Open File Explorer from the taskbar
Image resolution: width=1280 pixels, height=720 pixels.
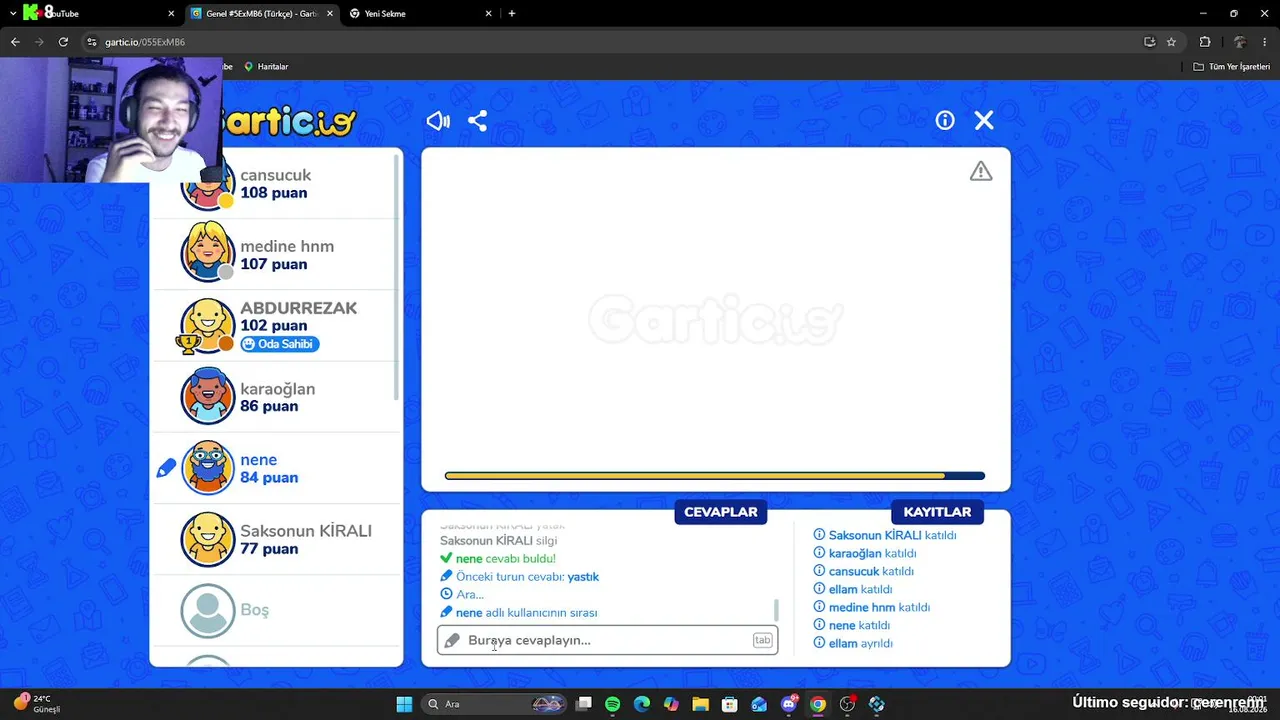click(x=700, y=704)
